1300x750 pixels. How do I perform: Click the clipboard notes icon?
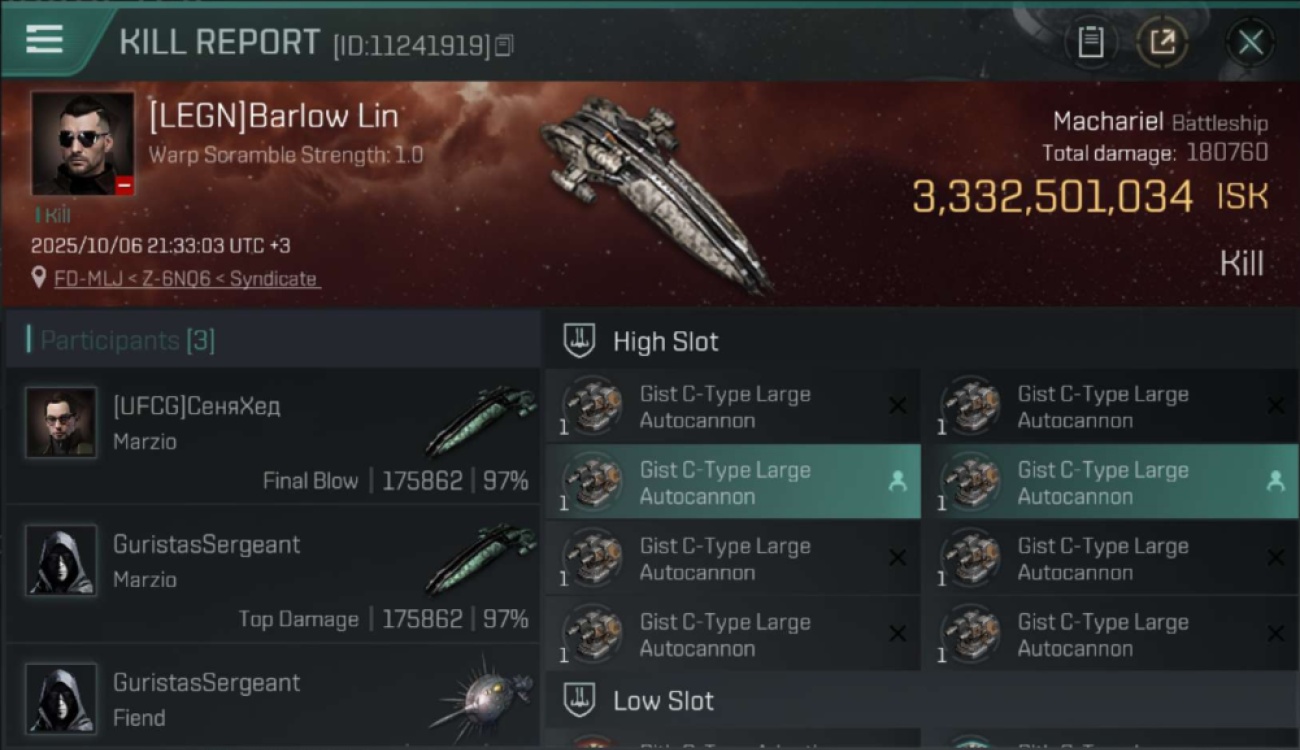coord(1091,43)
